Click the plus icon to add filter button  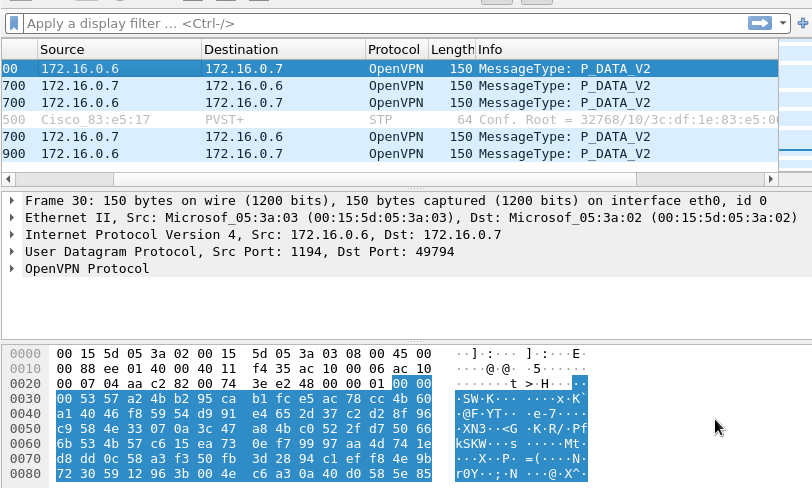(x=803, y=23)
